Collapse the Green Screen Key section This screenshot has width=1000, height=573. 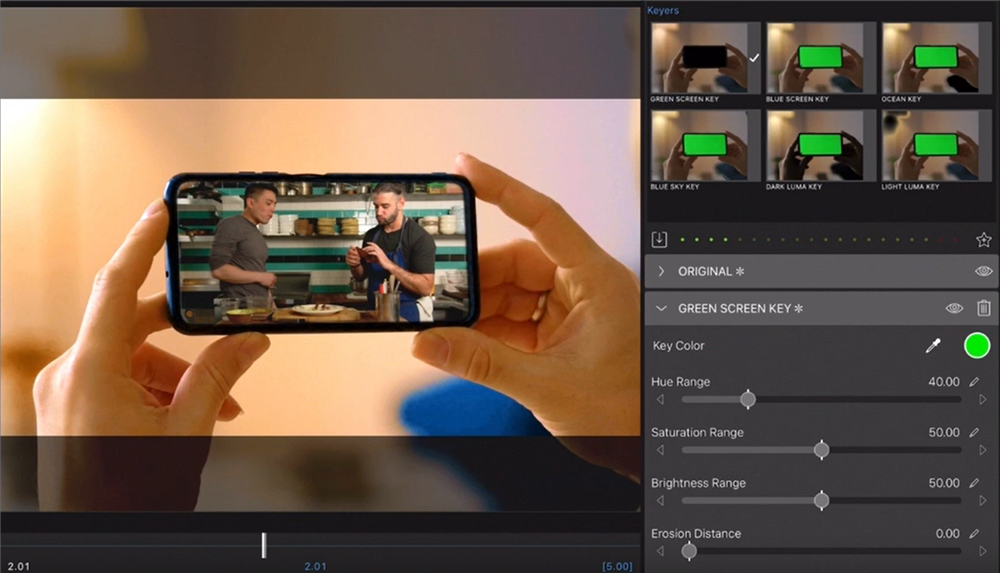coord(661,308)
